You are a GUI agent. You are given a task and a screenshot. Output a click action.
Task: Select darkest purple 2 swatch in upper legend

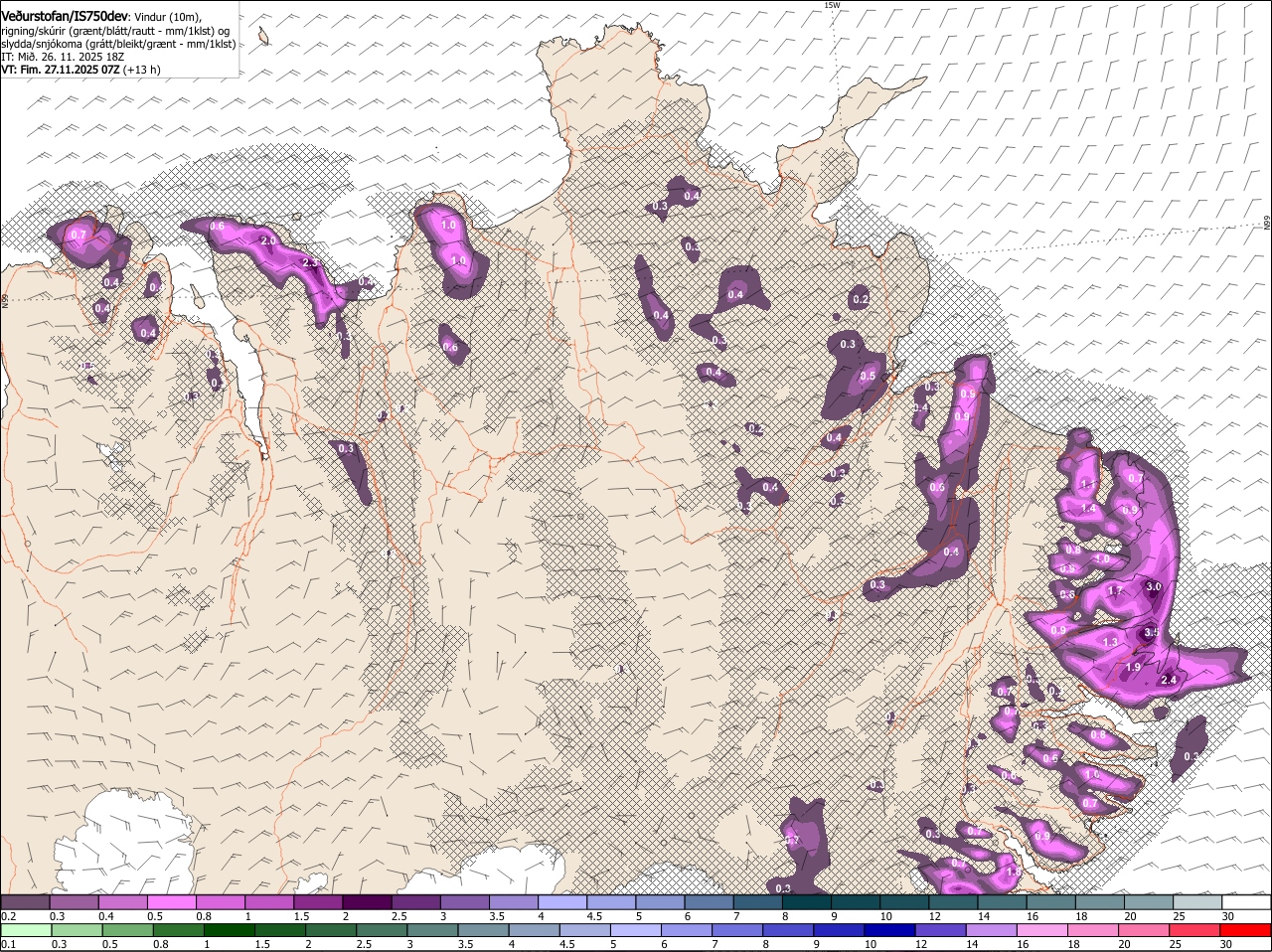pos(367,901)
